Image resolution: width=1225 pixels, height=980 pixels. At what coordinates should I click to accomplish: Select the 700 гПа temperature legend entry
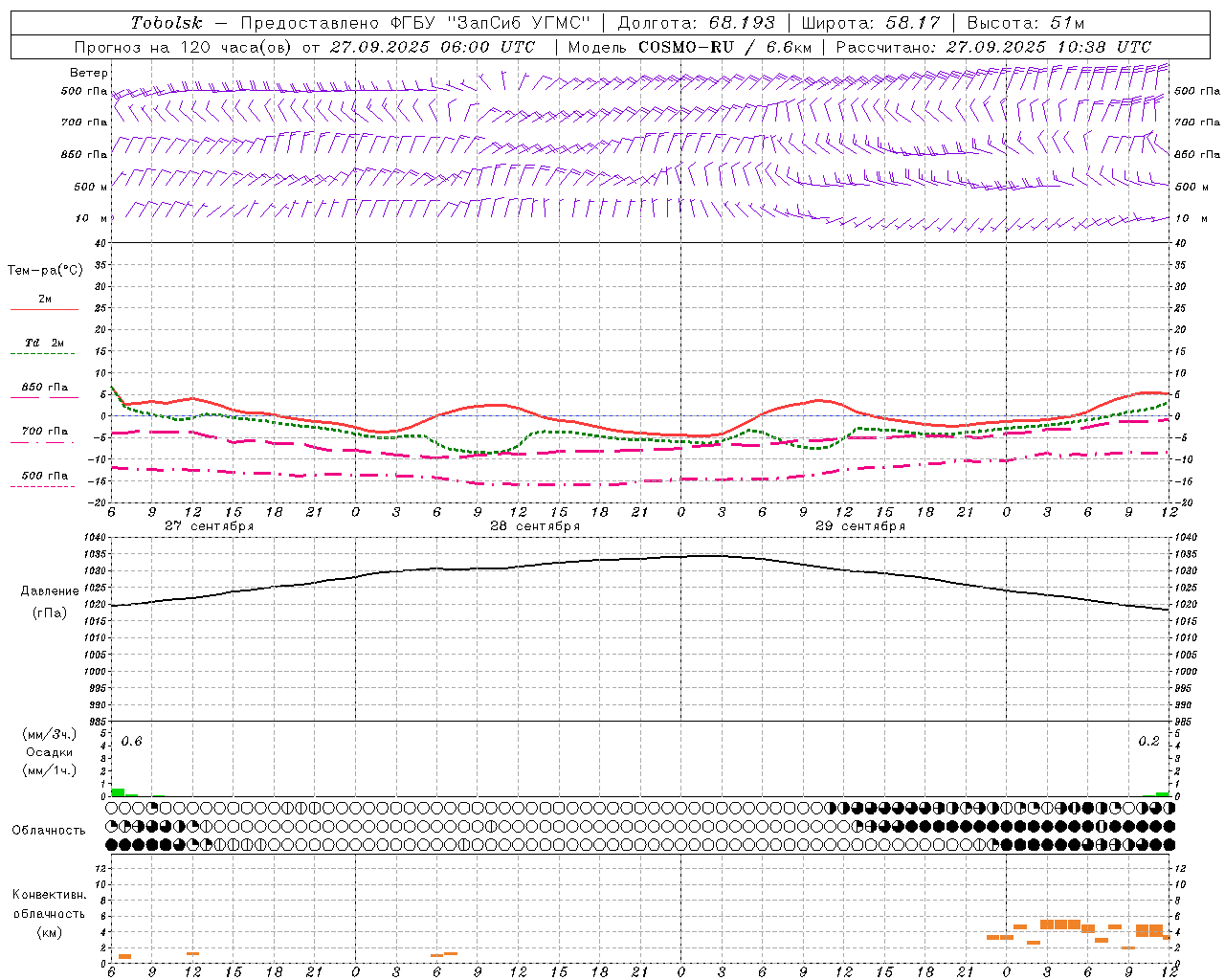tap(45, 432)
